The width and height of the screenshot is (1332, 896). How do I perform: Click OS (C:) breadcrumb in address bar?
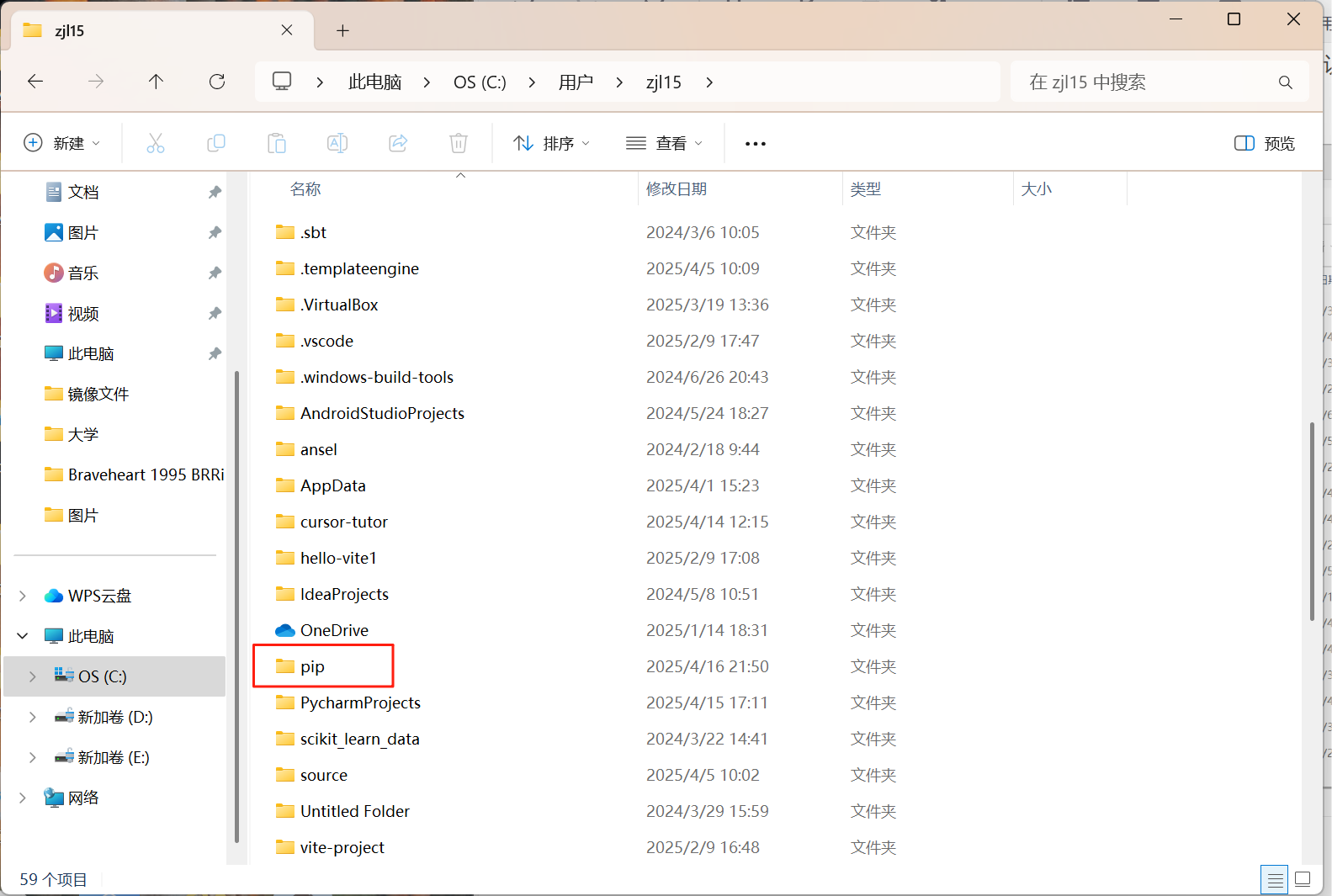[480, 82]
